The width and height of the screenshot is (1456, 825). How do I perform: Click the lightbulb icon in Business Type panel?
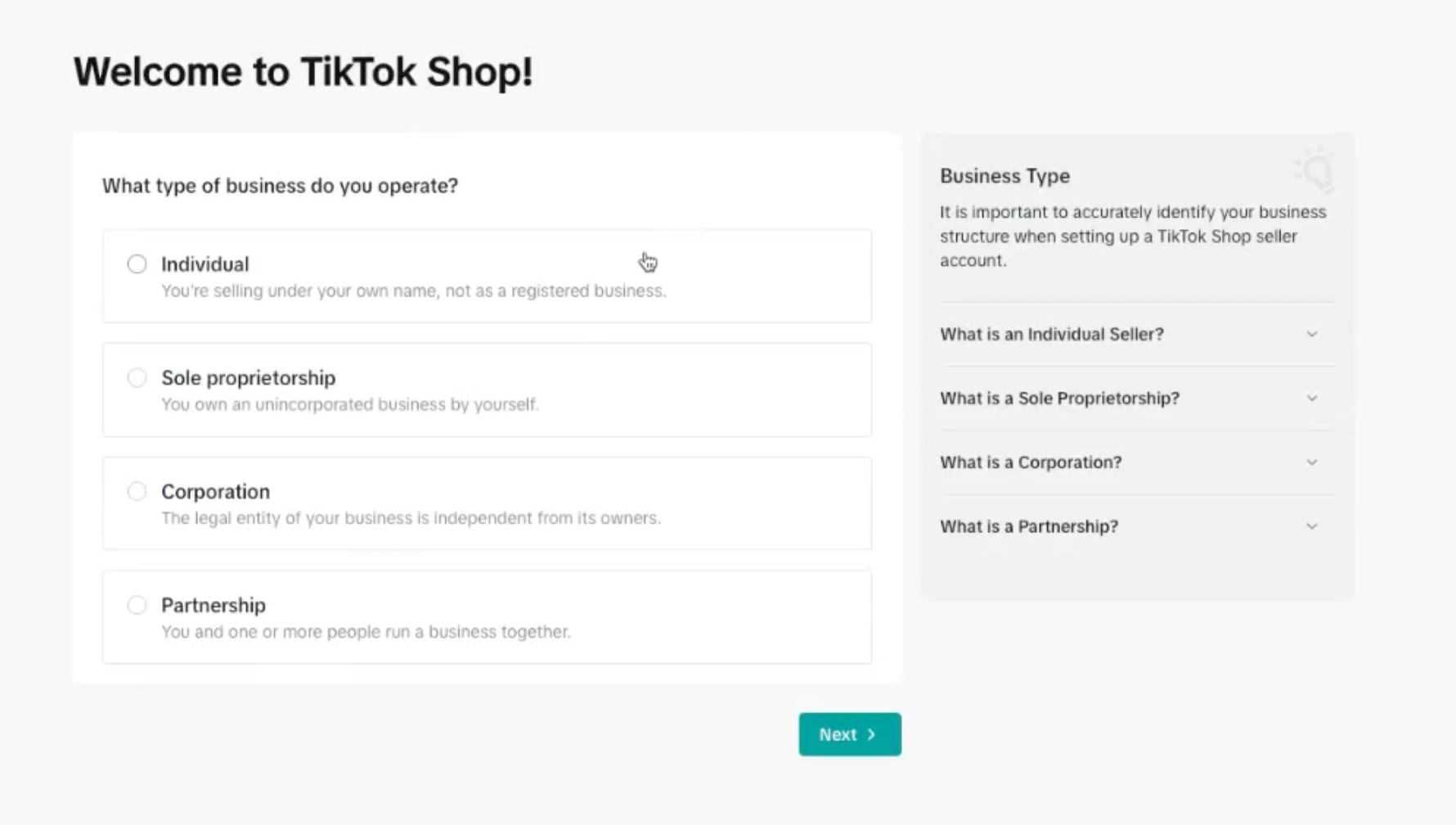point(1315,169)
